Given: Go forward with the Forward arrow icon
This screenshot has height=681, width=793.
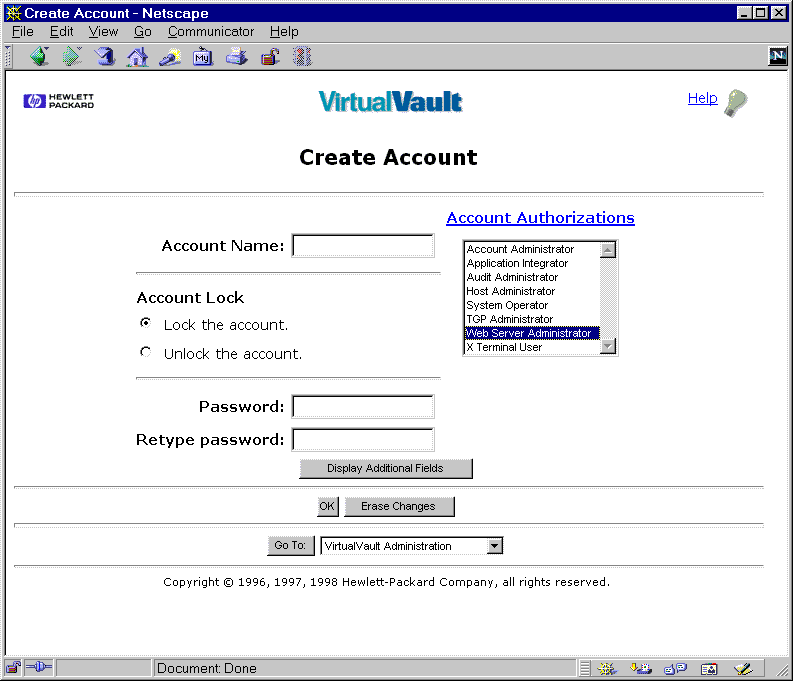Looking at the screenshot, I should pos(72,56).
